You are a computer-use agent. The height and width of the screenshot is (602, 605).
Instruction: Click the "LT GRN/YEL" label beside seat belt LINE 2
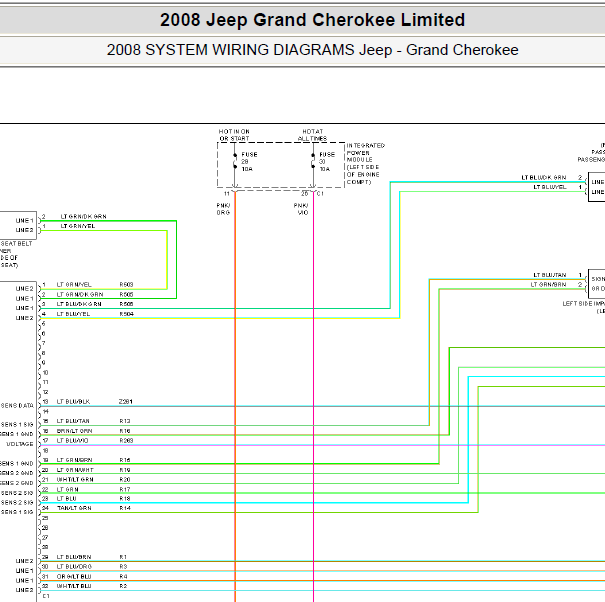click(78, 226)
